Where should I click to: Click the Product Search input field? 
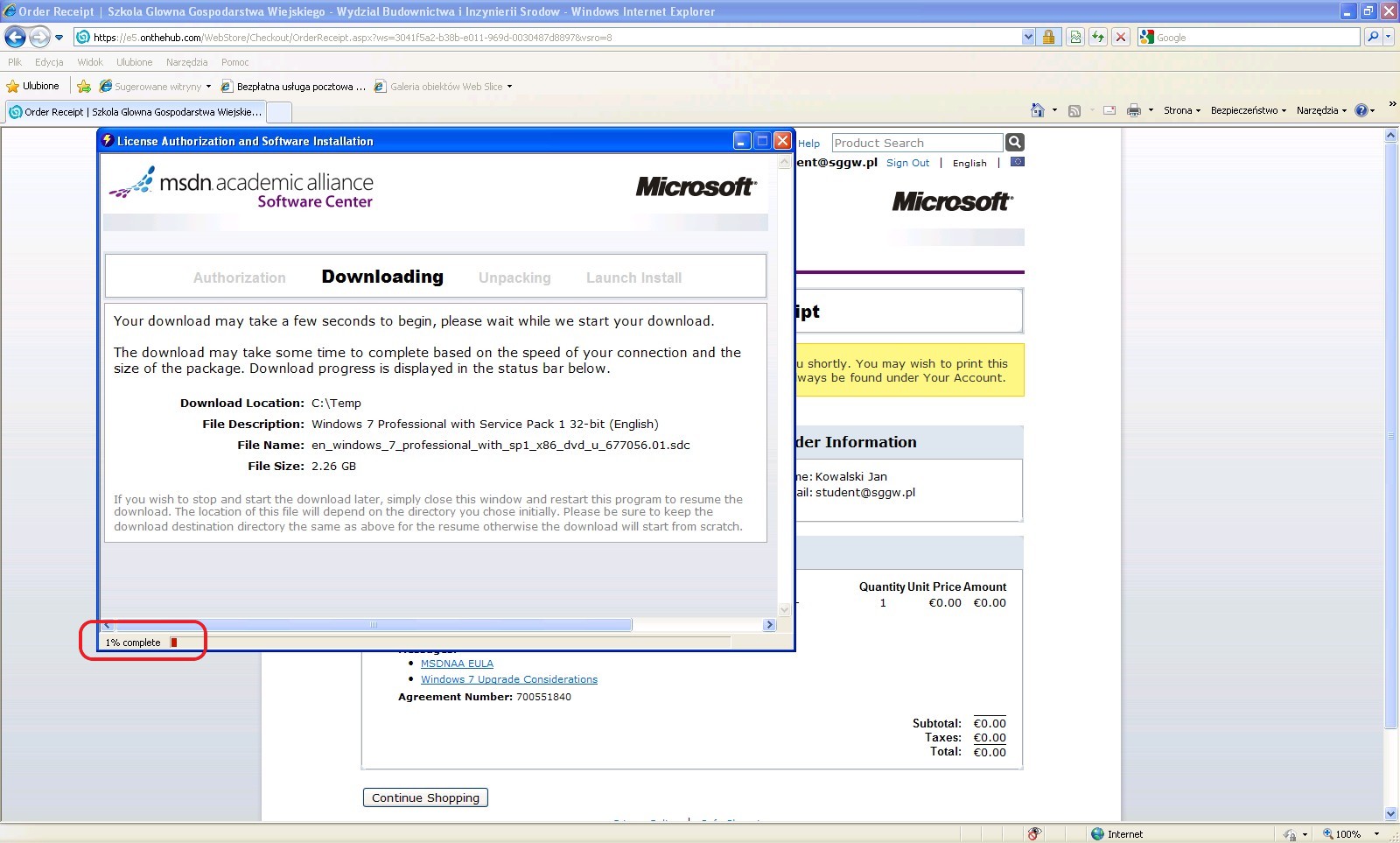pyautogui.click(x=917, y=143)
